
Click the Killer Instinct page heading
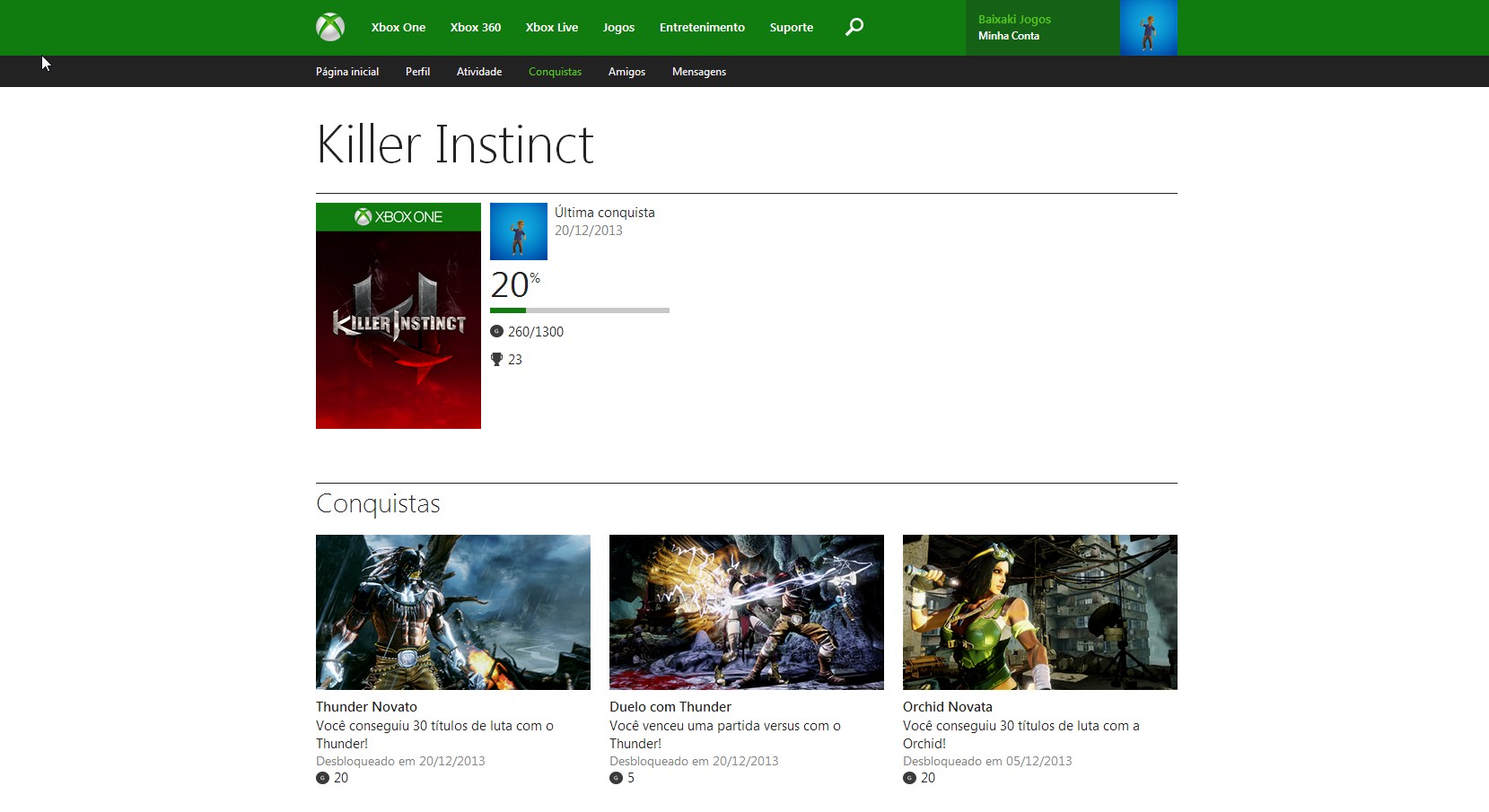(x=455, y=144)
